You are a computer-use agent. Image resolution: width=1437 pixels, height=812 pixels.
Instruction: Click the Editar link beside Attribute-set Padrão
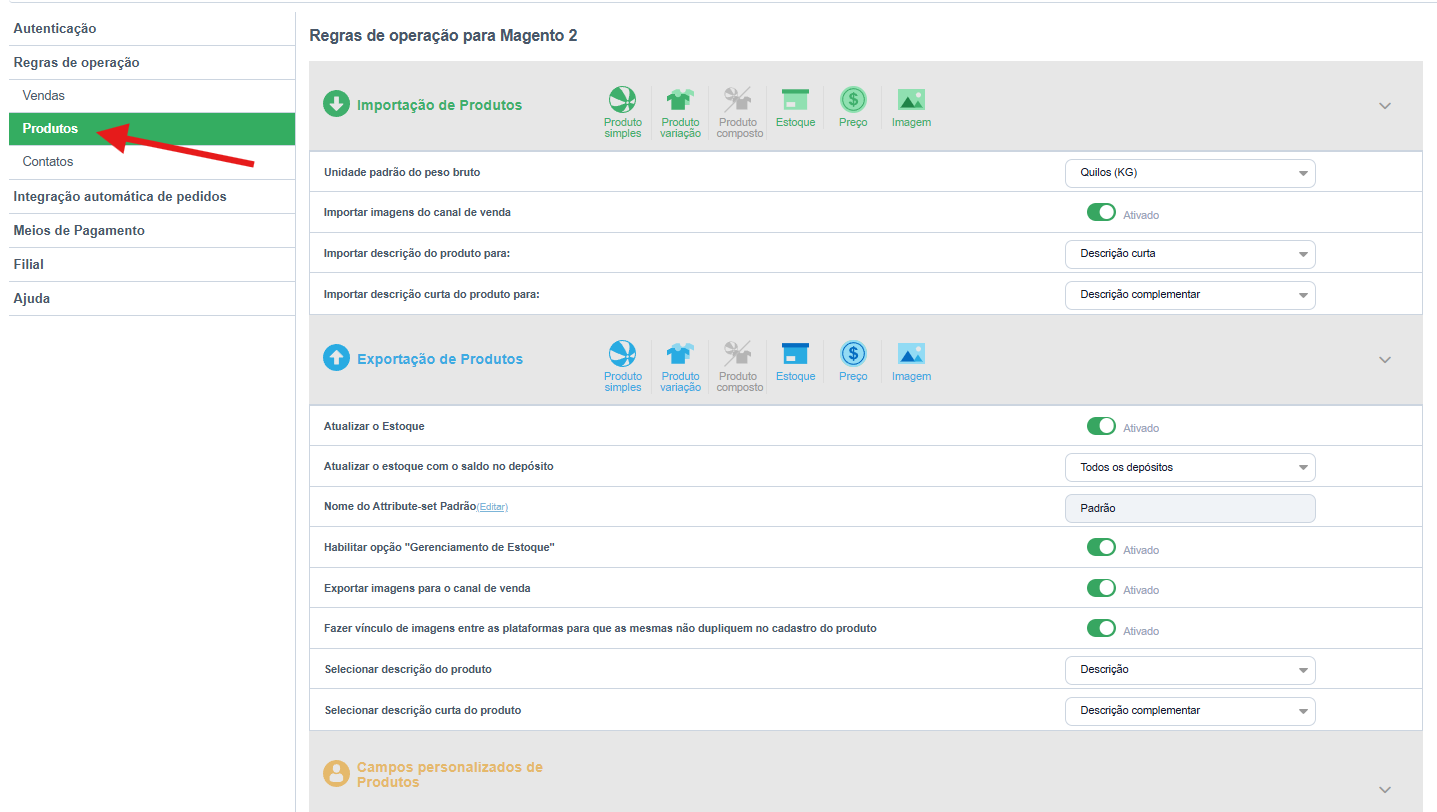(492, 508)
